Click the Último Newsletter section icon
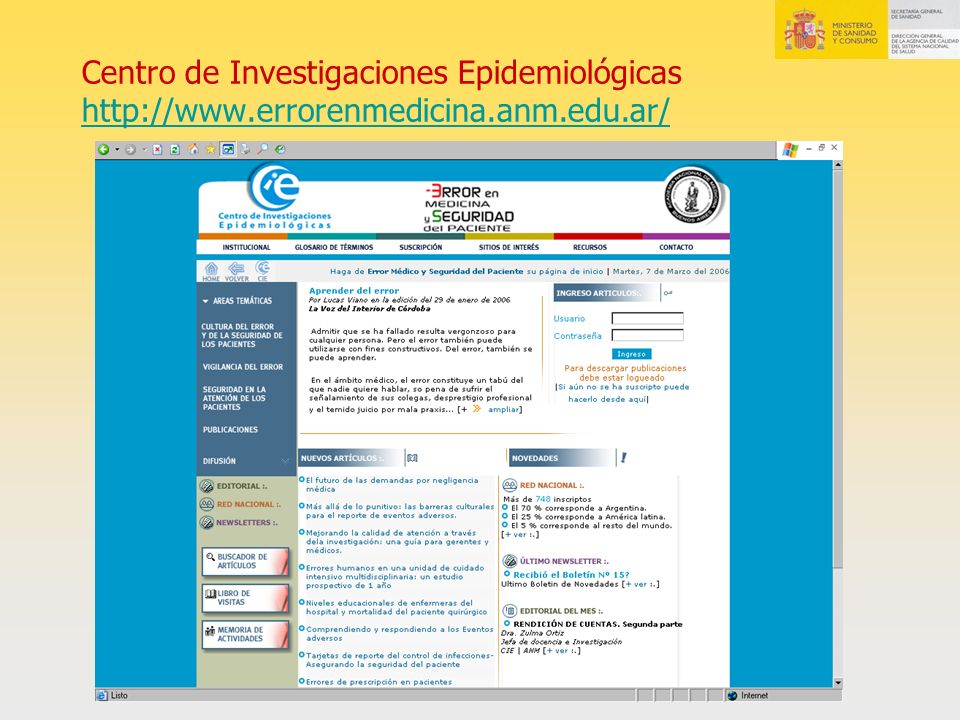Screen dimensions: 960x720 (x=509, y=561)
